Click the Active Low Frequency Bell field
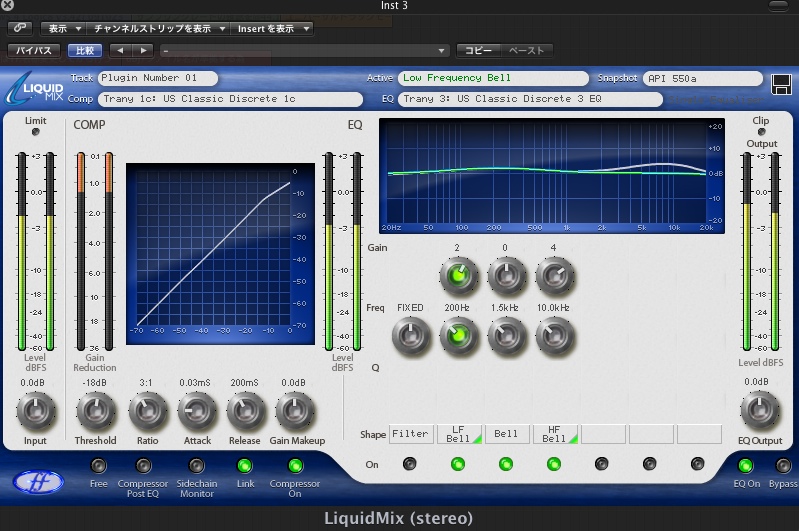The width and height of the screenshot is (799, 531). tap(493, 78)
